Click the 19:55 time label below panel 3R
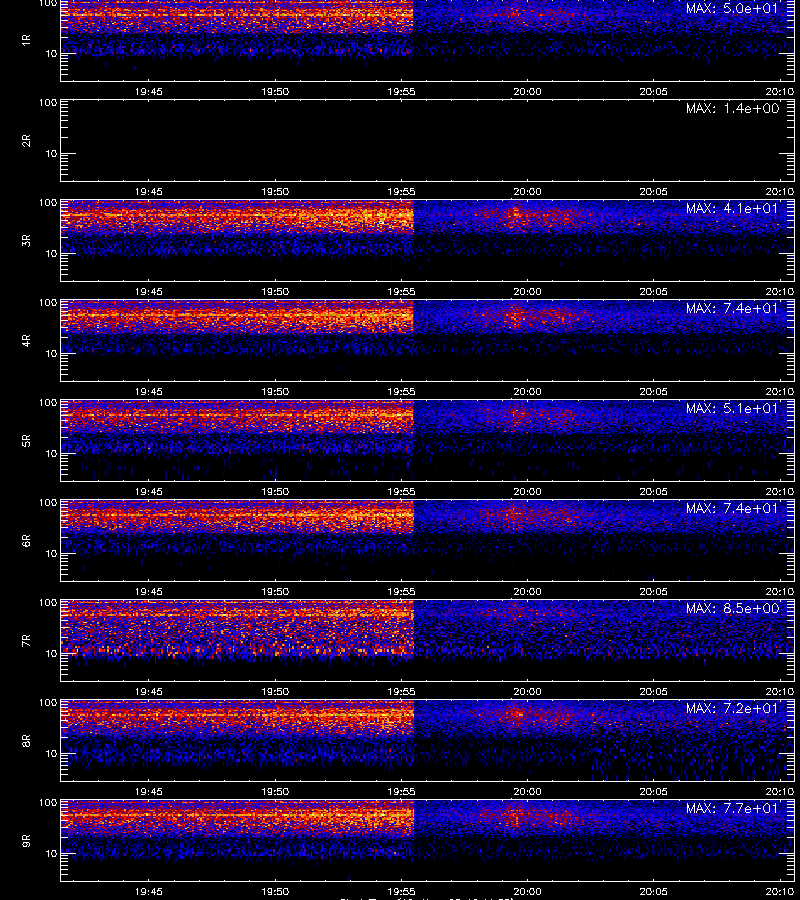This screenshot has width=800, height=900. coord(401,292)
